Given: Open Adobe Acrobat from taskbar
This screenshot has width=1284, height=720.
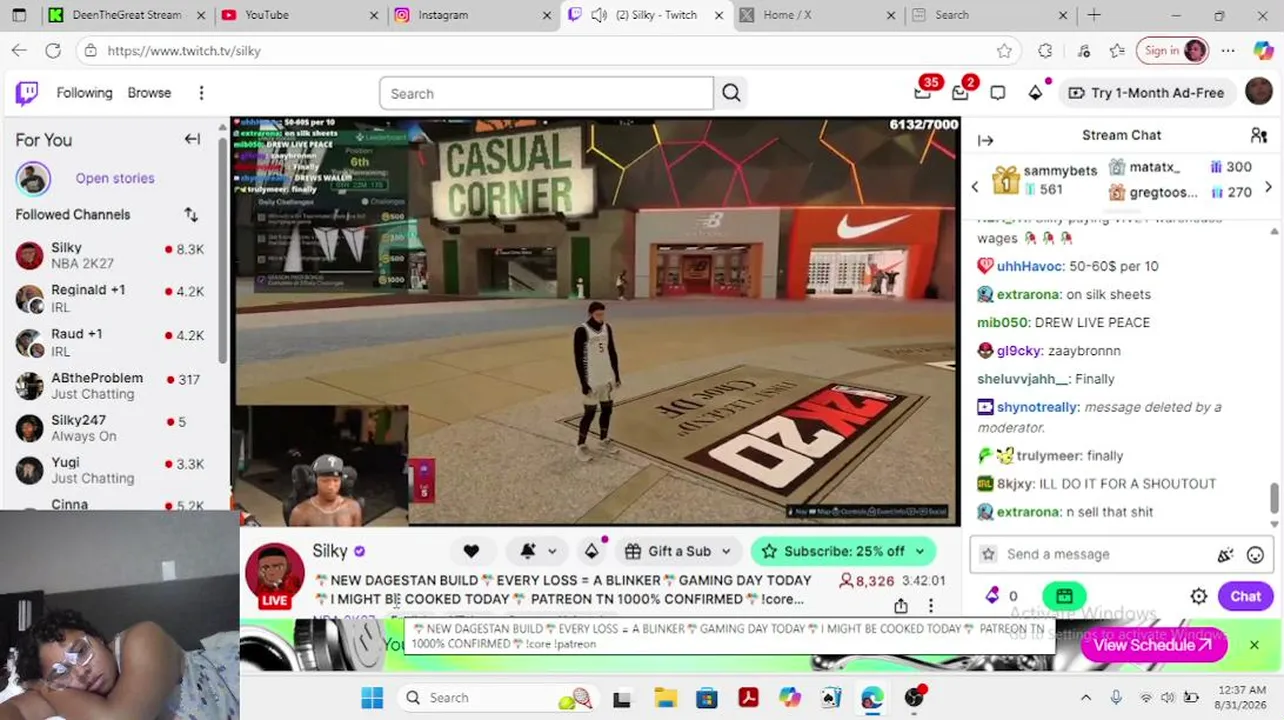Looking at the screenshot, I should coord(748,698).
